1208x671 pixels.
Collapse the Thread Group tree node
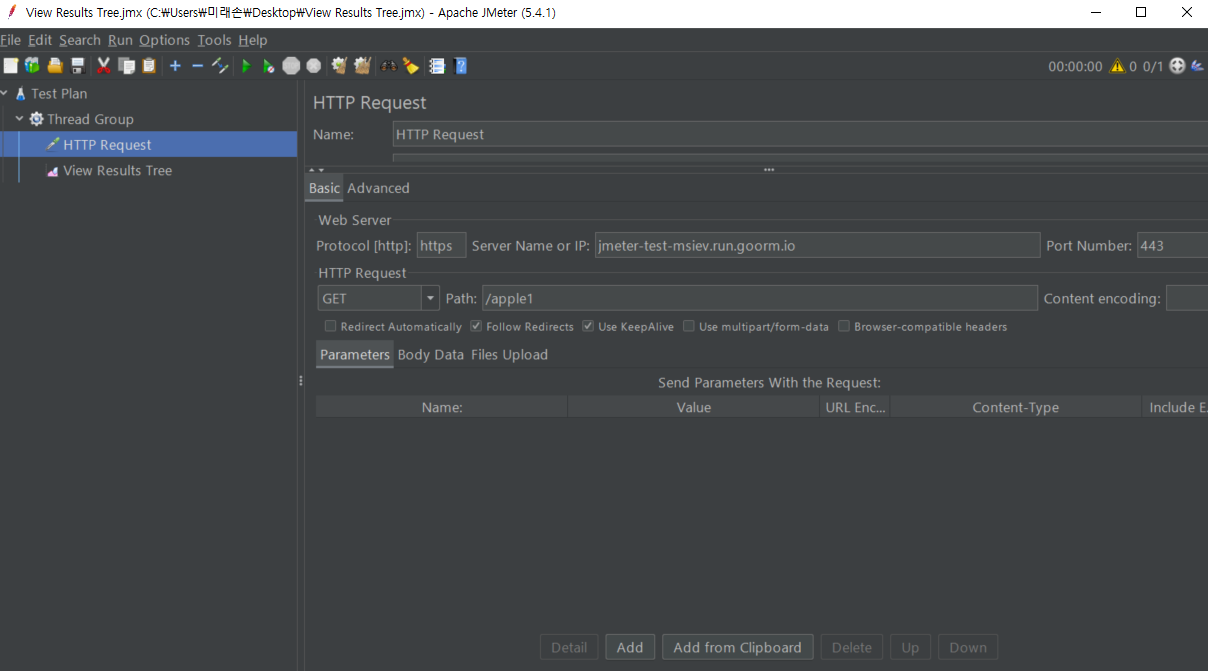coord(19,119)
